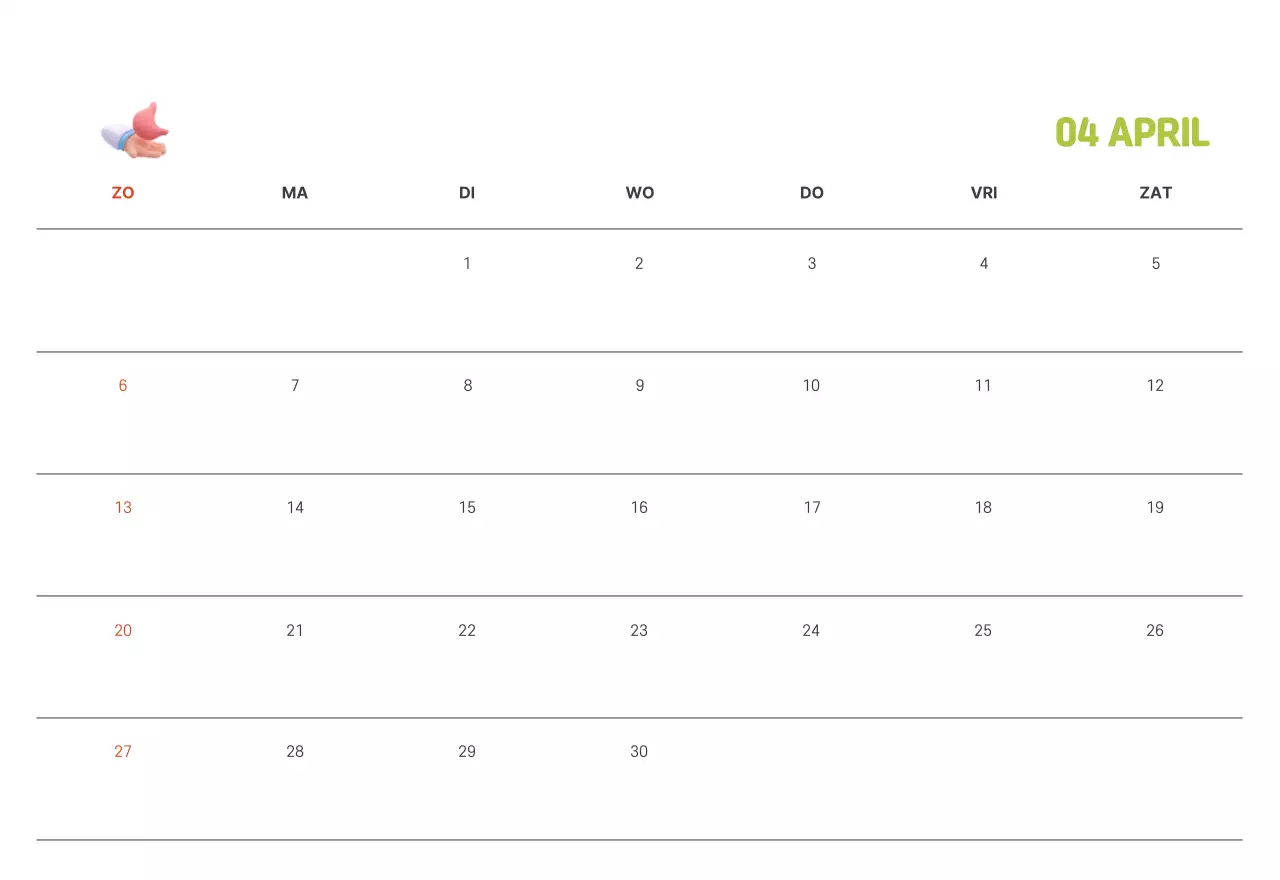Select April 1 date cell
The width and height of the screenshot is (1280, 880).
click(x=467, y=264)
